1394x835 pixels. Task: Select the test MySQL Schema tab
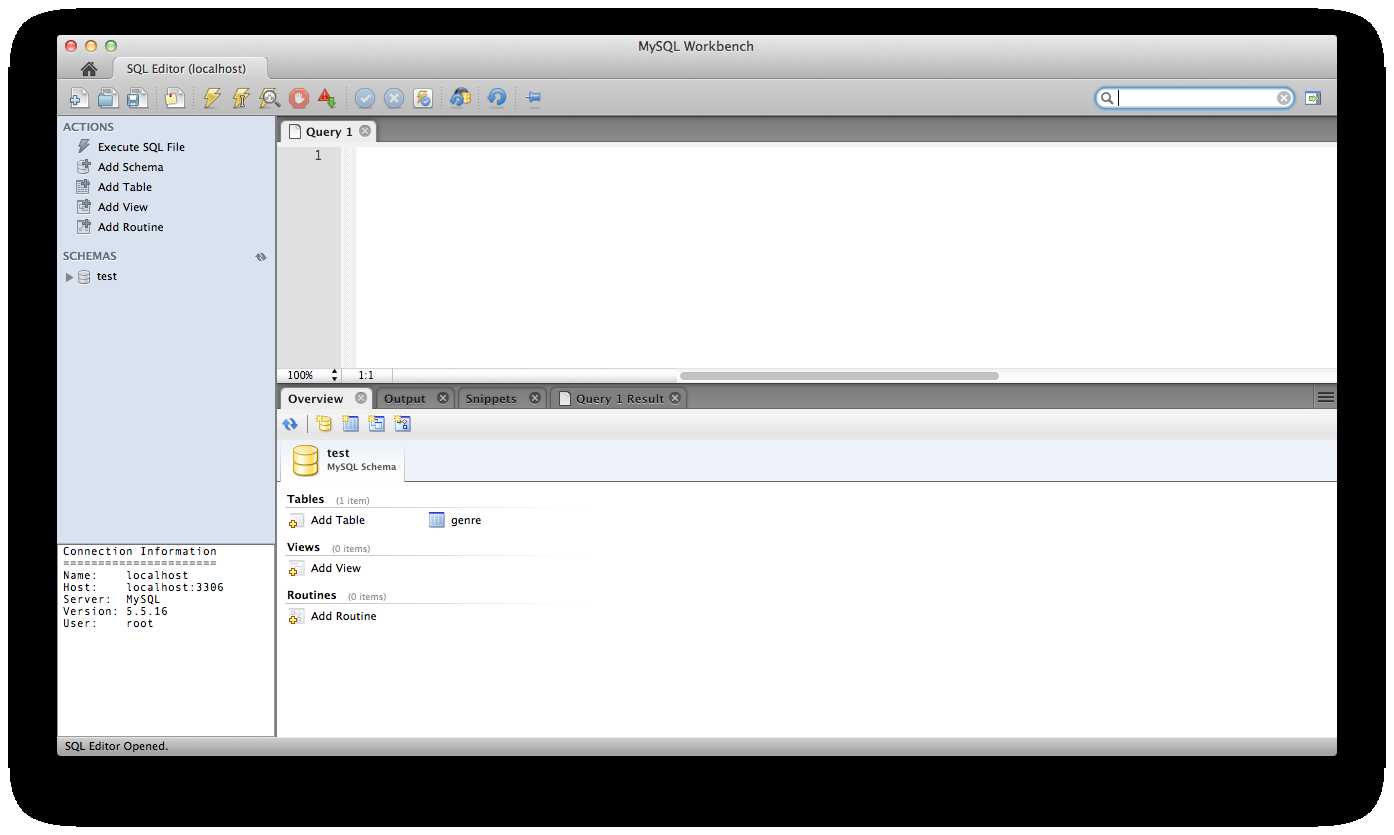coord(344,460)
